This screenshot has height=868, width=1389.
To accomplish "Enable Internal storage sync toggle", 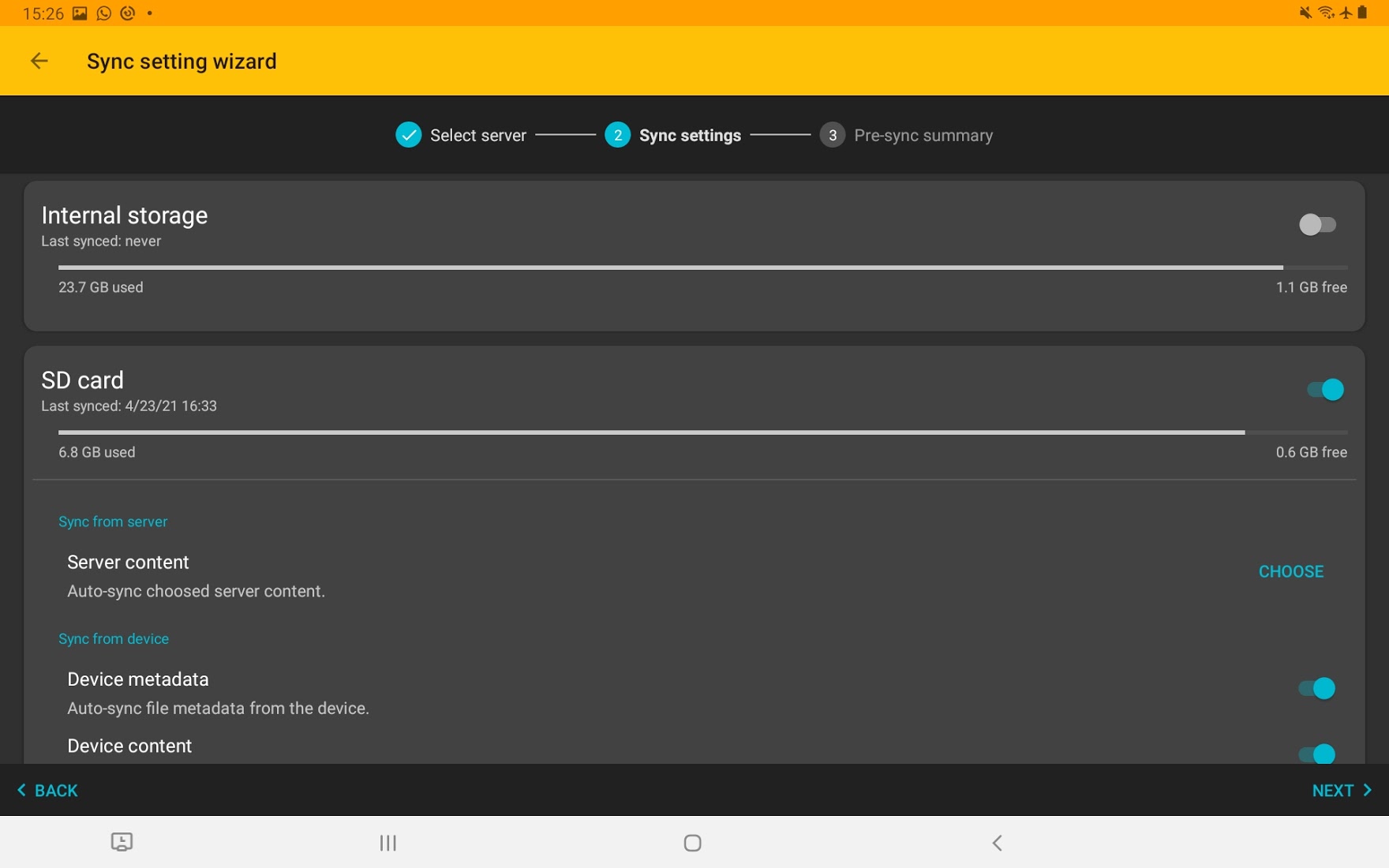I will pos(1316,225).
